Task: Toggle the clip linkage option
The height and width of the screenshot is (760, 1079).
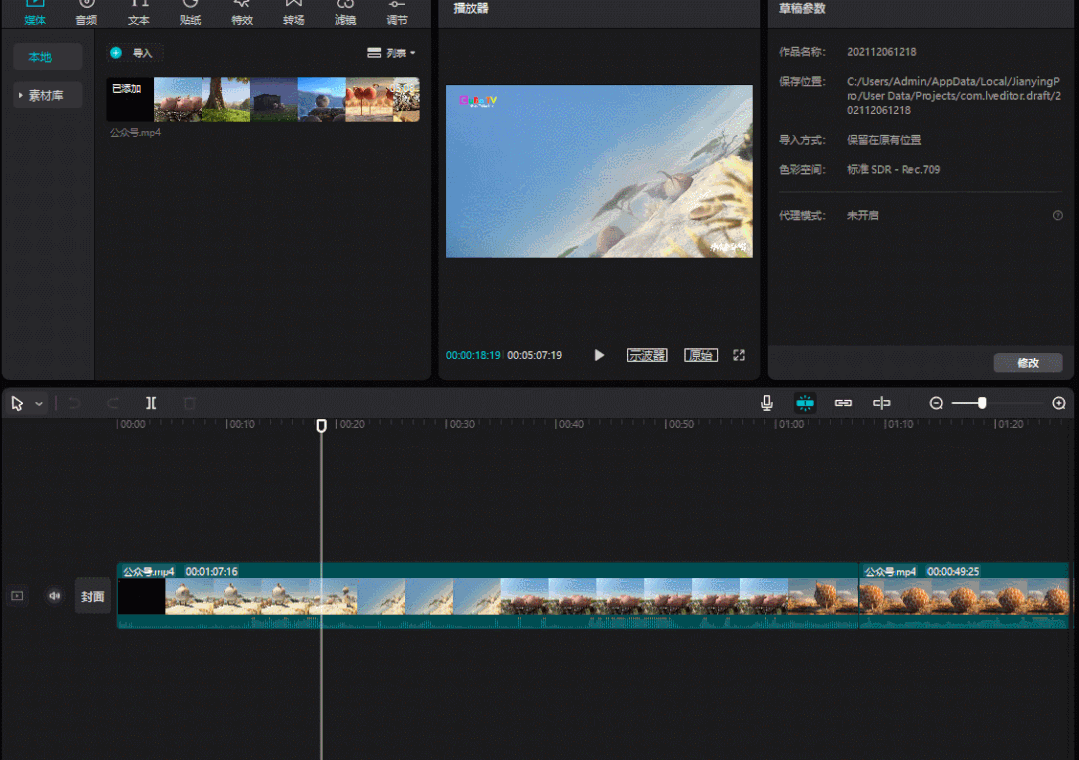Action: (843, 403)
